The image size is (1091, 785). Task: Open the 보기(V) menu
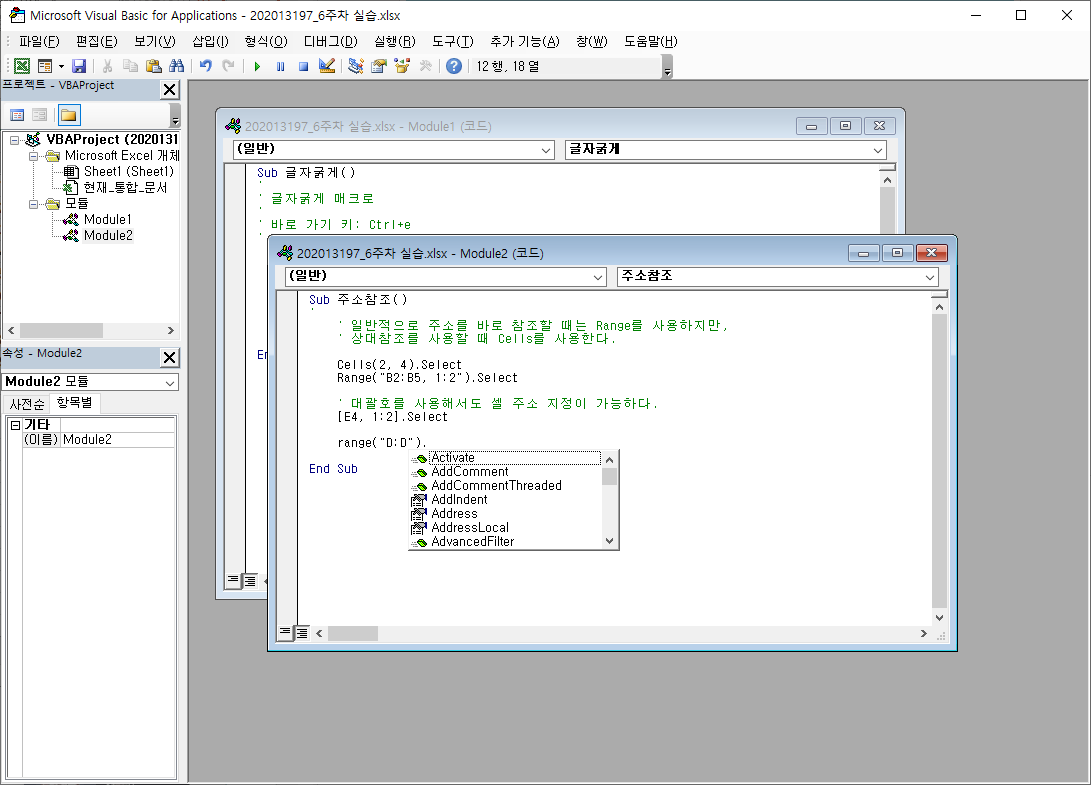tap(154, 41)
